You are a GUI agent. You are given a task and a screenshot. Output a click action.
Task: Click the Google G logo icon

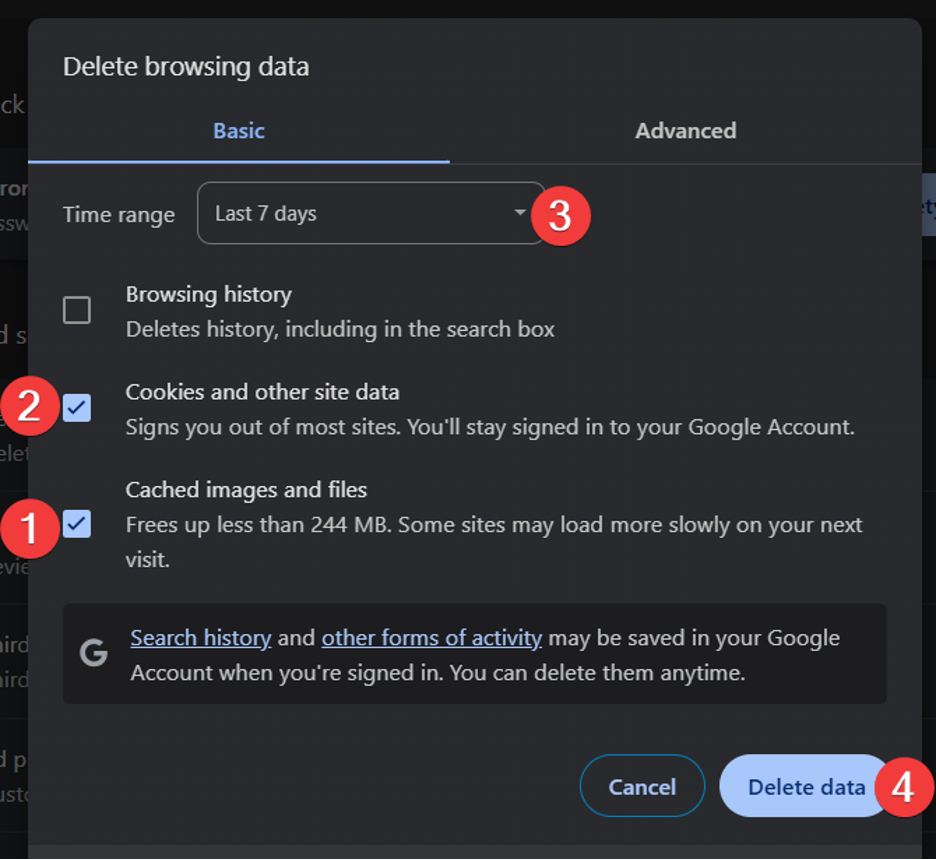click(x=94, y=653)
